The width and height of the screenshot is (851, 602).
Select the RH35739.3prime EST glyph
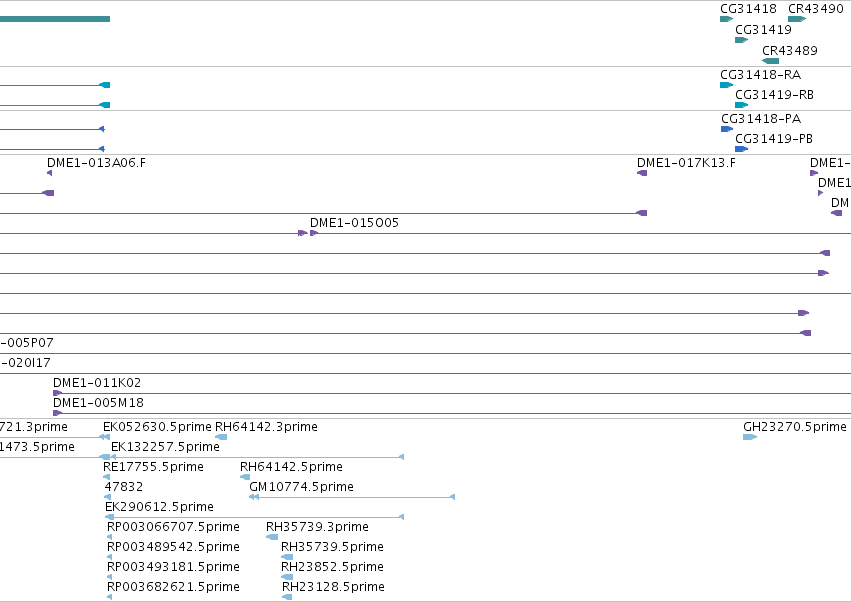tap(272, 537)
